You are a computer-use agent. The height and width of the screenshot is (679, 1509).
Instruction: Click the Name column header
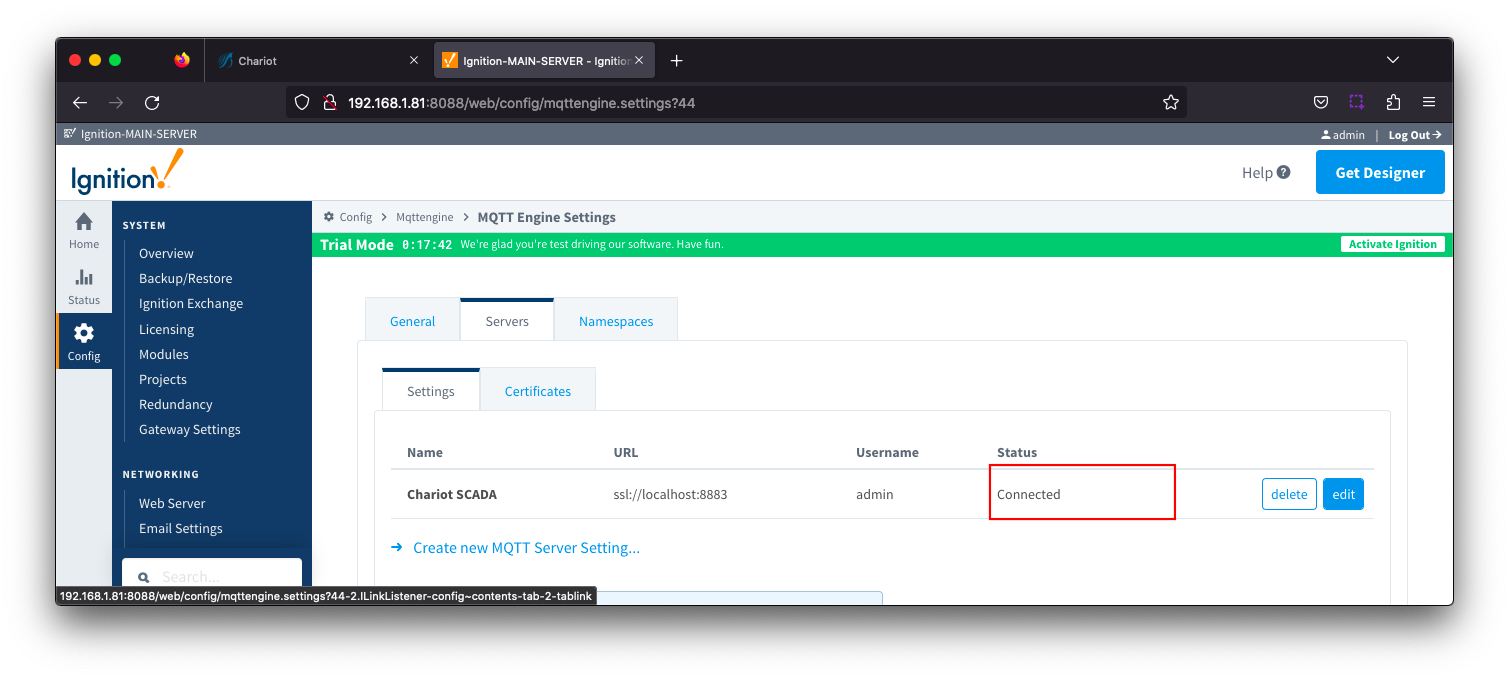(425, 452)
